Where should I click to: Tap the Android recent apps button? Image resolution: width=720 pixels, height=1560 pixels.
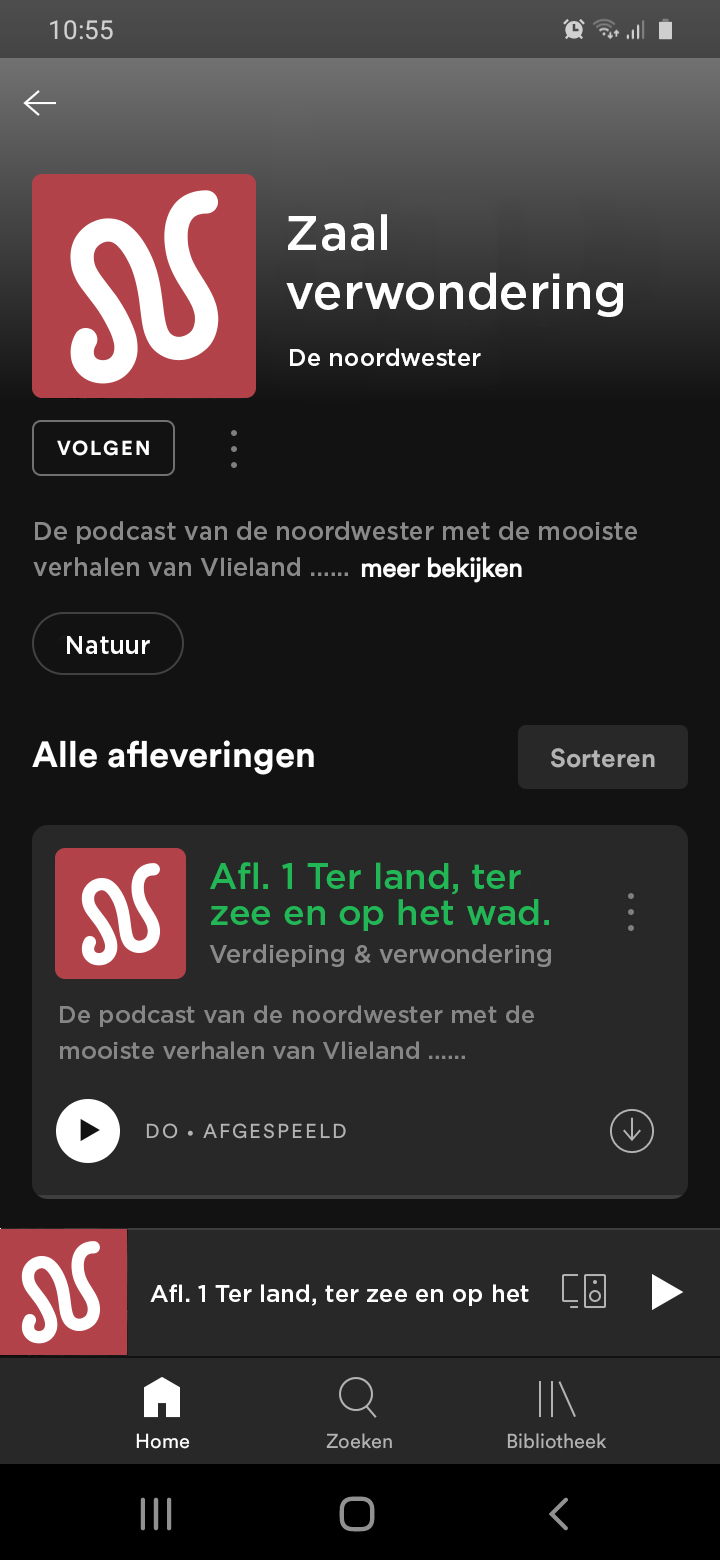click(156, 1514)
